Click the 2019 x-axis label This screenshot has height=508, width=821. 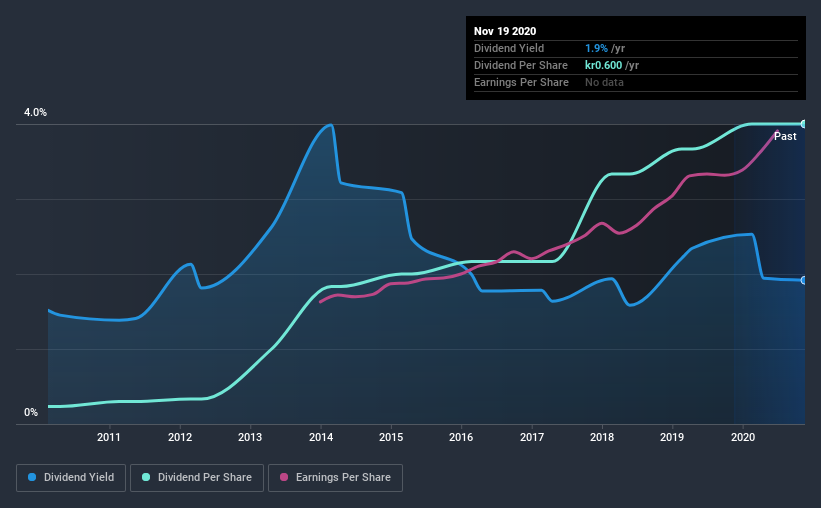coord(672,437)
